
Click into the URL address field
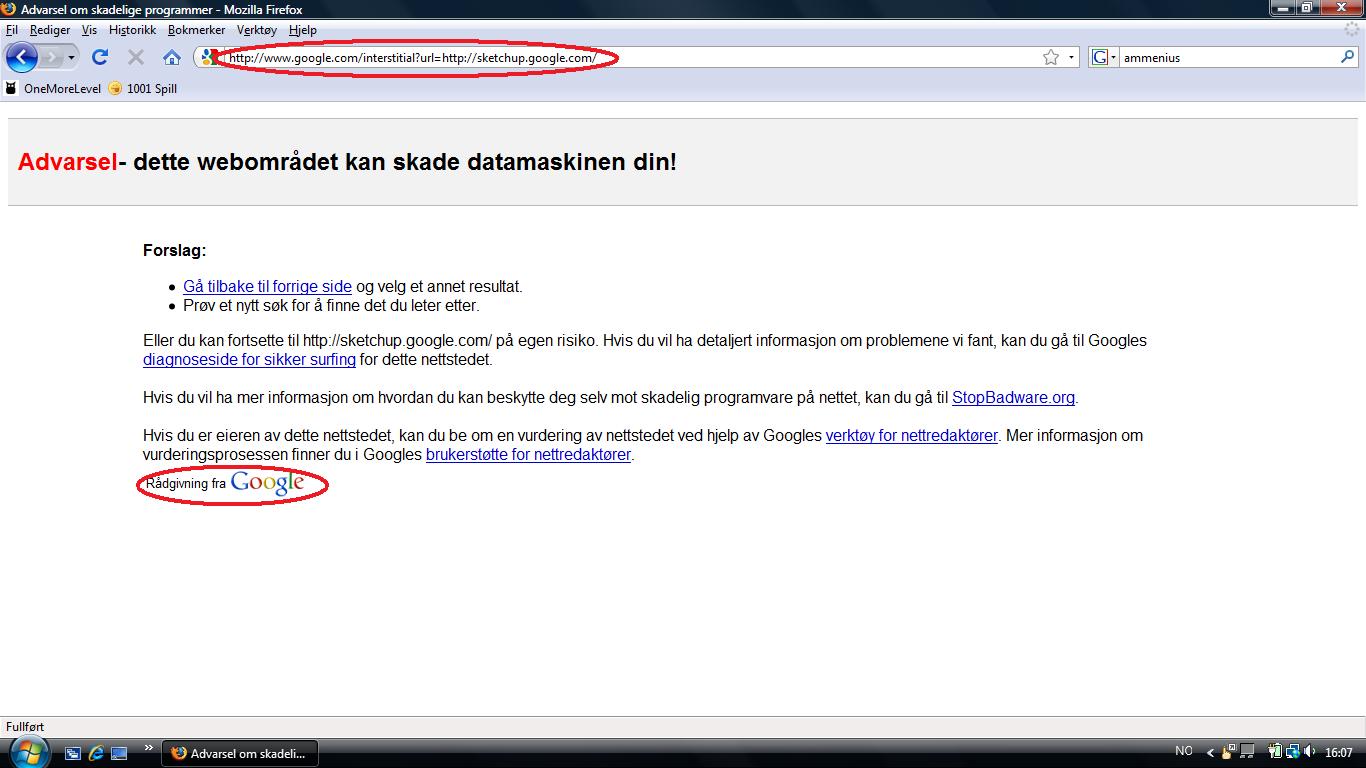[630, 57]
